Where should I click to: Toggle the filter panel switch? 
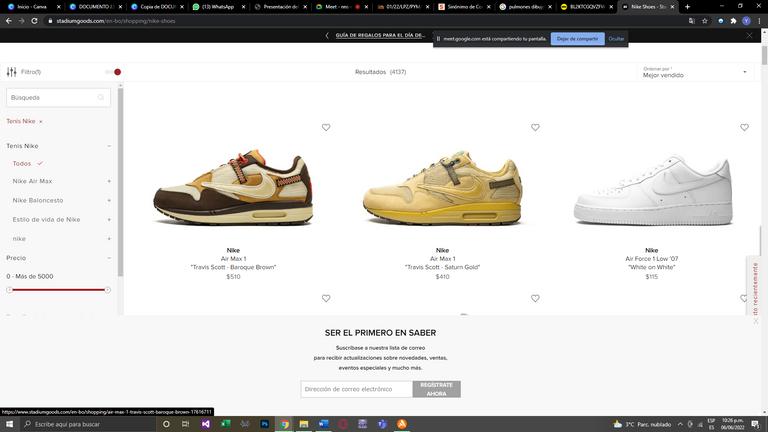[113, 72]
